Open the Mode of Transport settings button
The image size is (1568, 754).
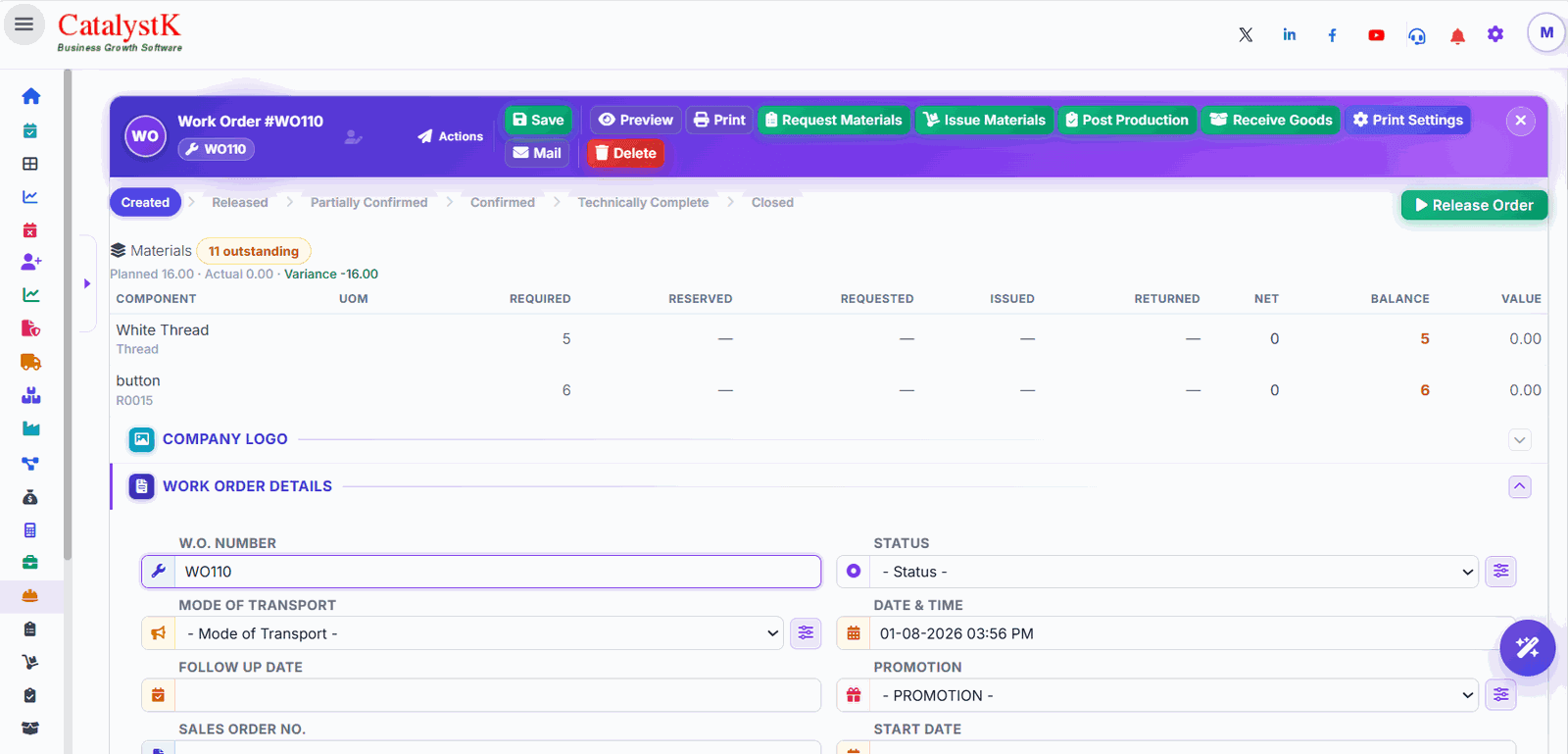(x=806, y=633)
